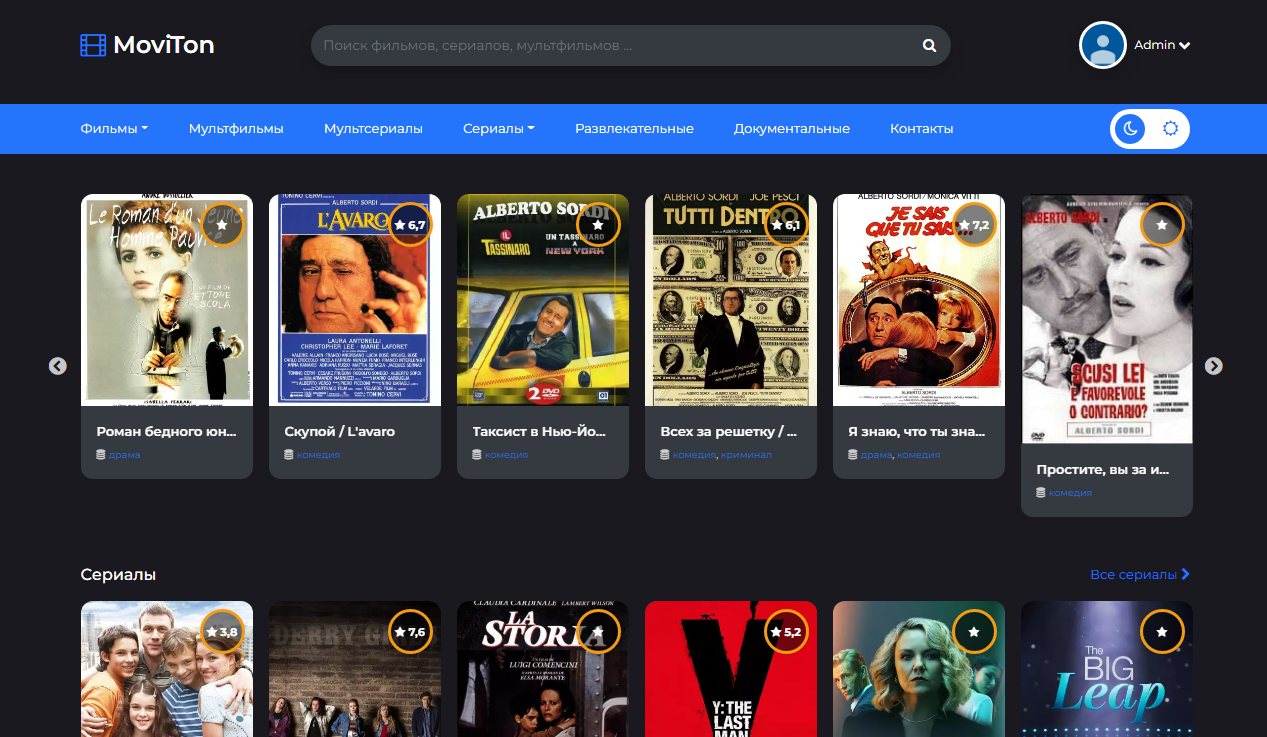Image resolution: width=1267 pixels, height=737 pixels.
Task: Open the Мультфильмы menu item
Action: [236, 129]
